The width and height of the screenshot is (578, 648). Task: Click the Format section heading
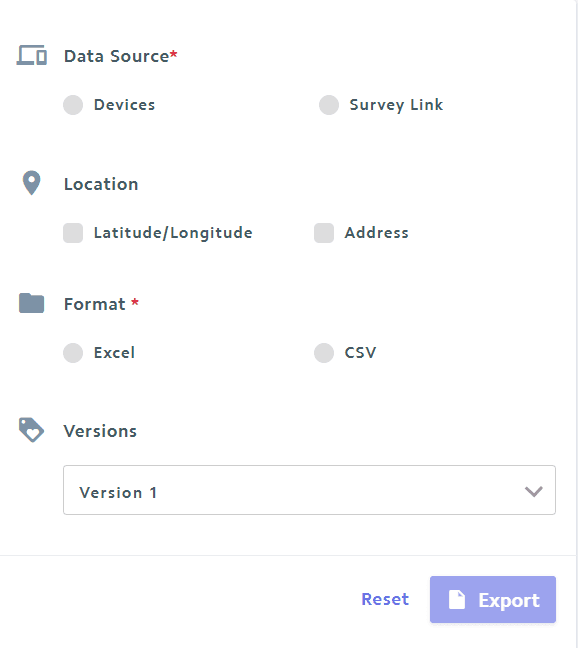[x=95, y=304]
